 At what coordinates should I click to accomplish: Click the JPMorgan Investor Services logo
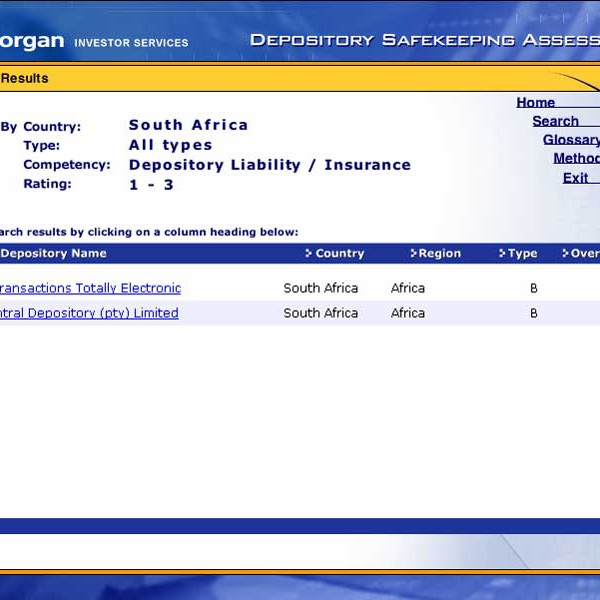pyautogui.click(x=94, y=42)
